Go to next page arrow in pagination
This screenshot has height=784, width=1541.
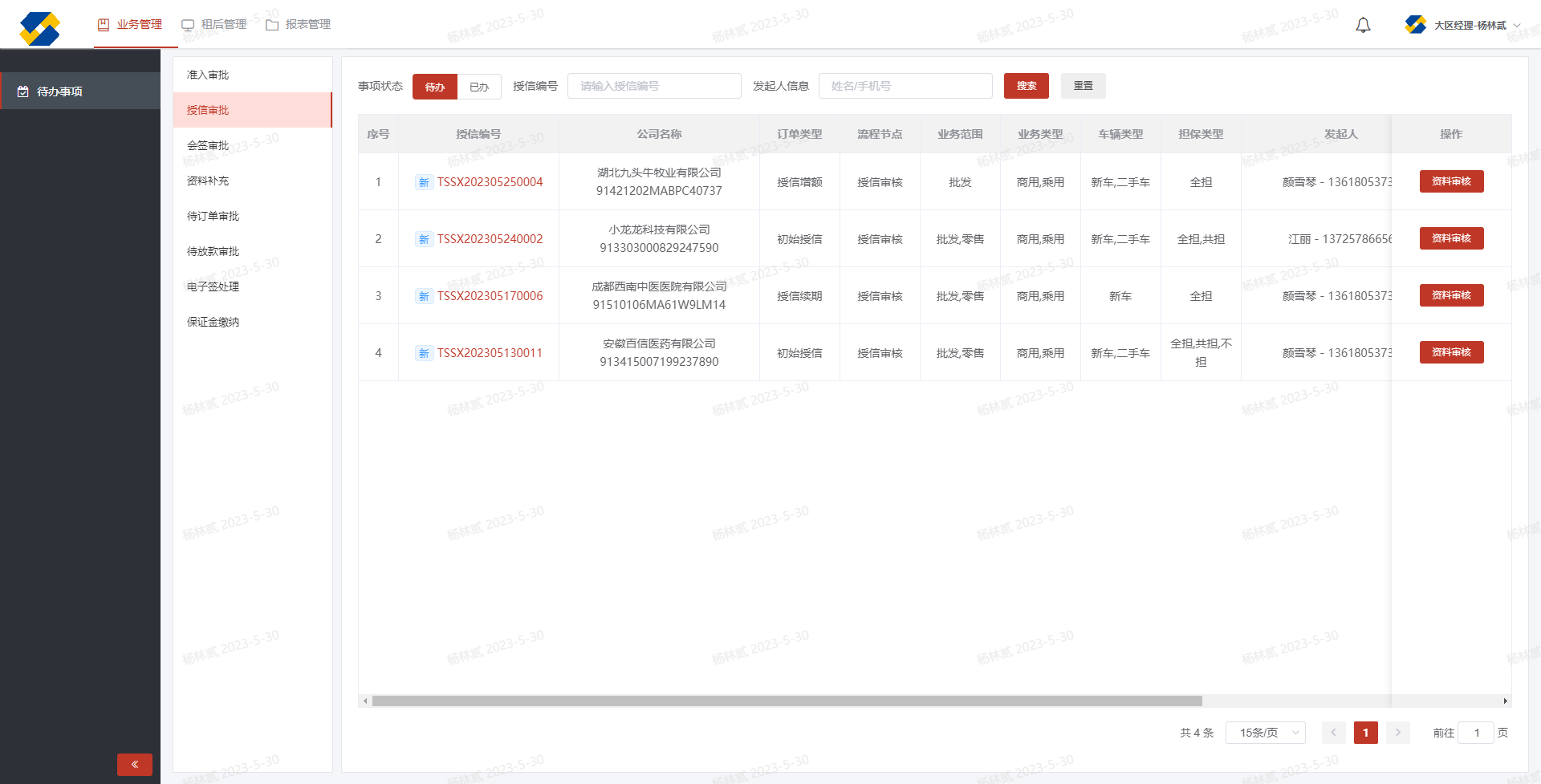coord(1397,733)
